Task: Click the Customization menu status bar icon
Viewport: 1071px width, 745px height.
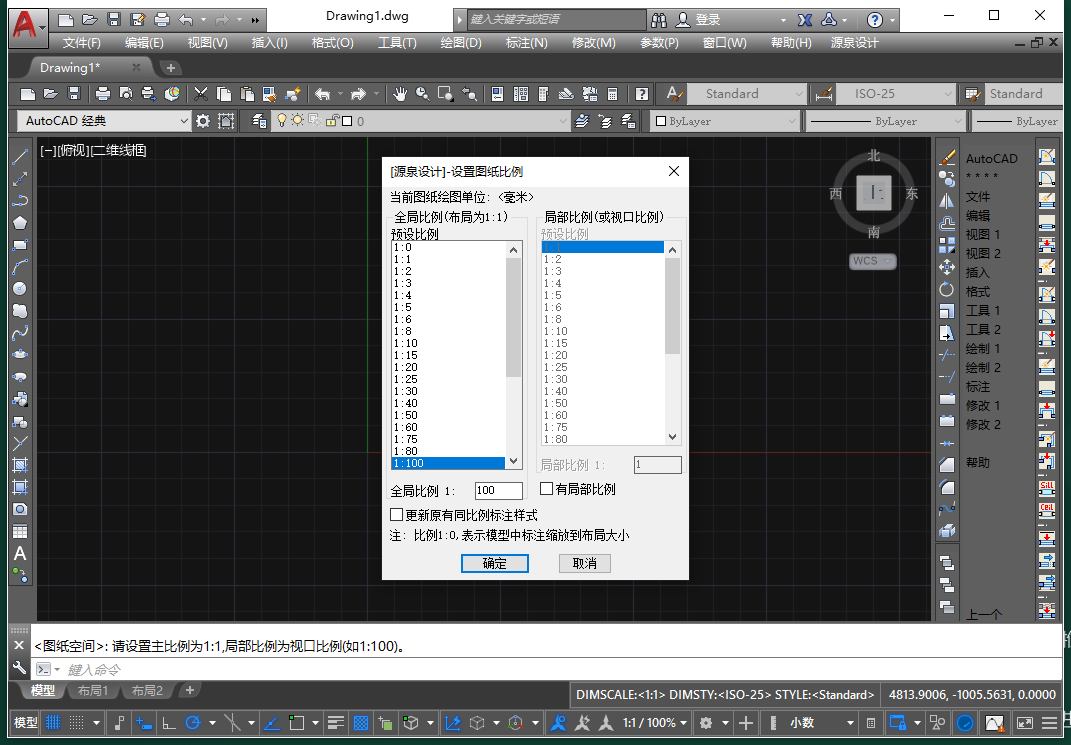Action: (1051, 722)
